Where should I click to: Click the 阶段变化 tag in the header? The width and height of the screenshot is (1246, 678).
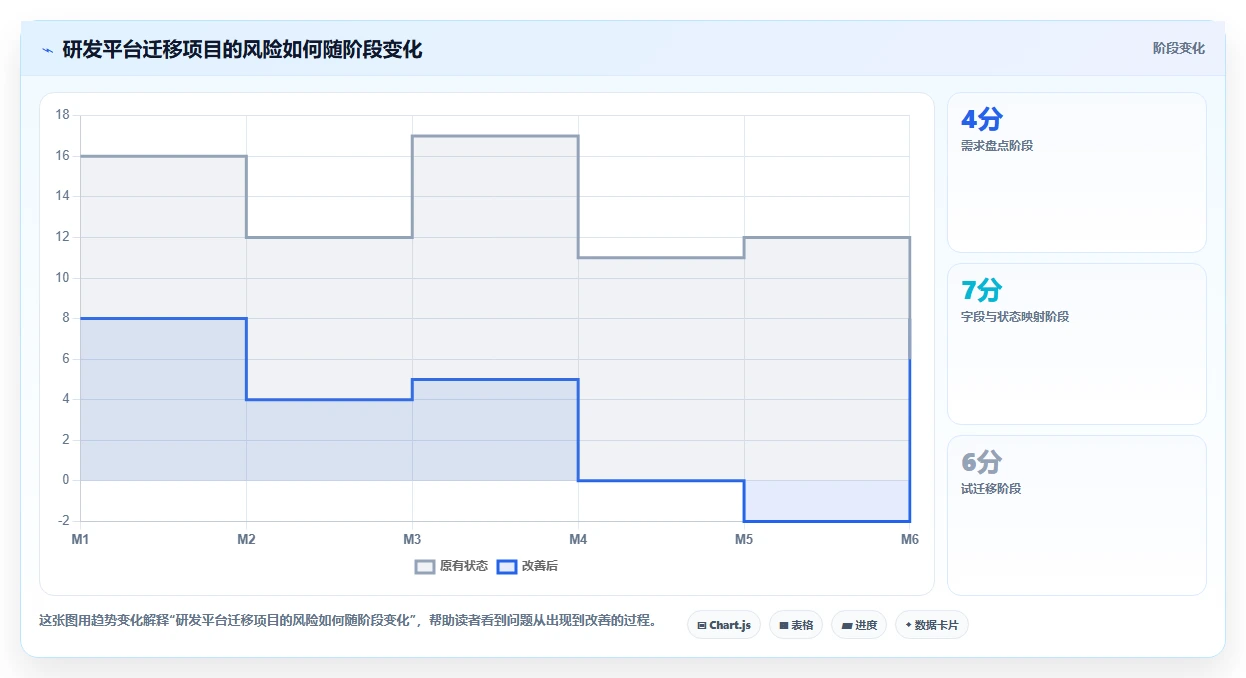(1178, 48)
